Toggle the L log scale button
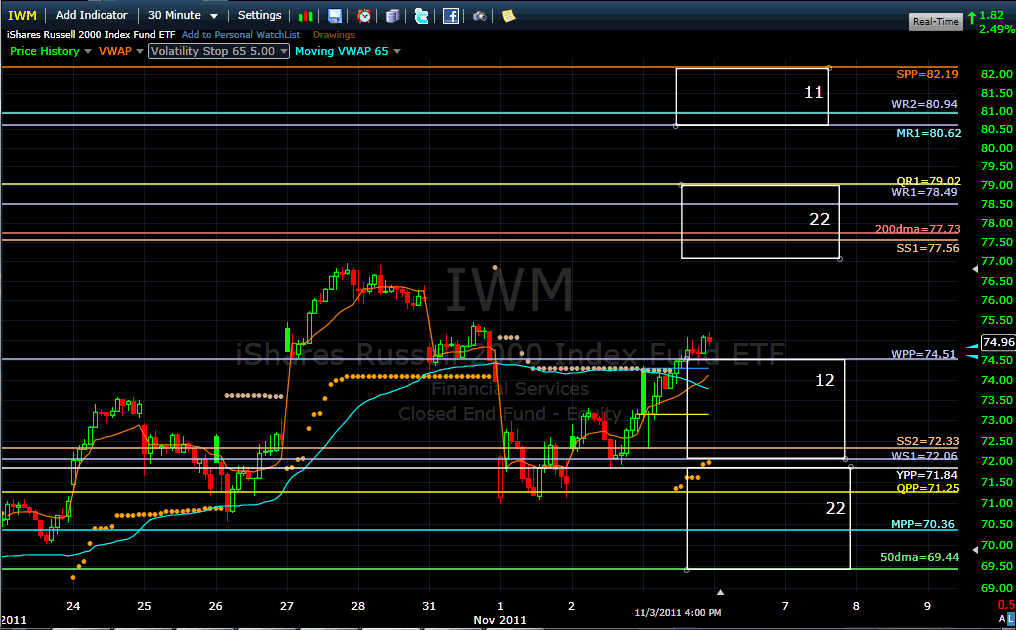 (1011, 619)
